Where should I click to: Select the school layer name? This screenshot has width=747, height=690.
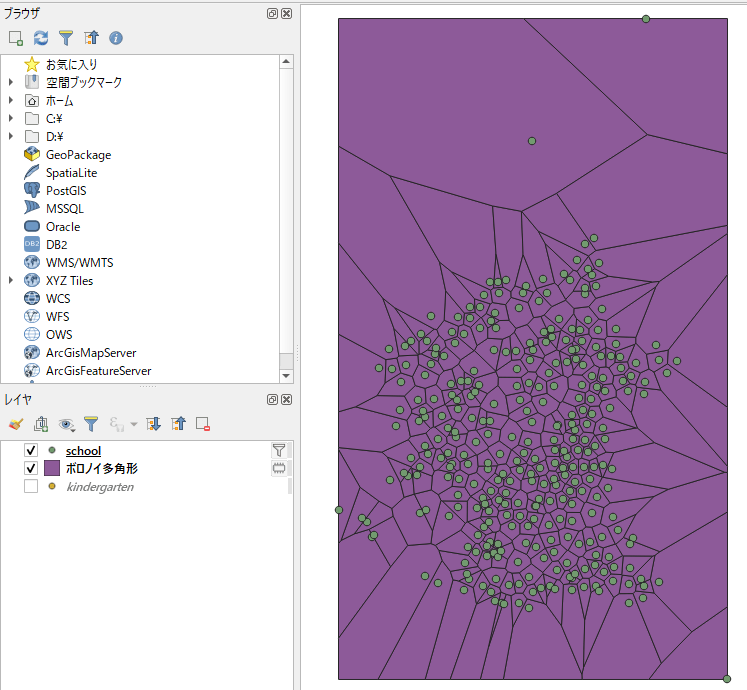coord(83,450)
